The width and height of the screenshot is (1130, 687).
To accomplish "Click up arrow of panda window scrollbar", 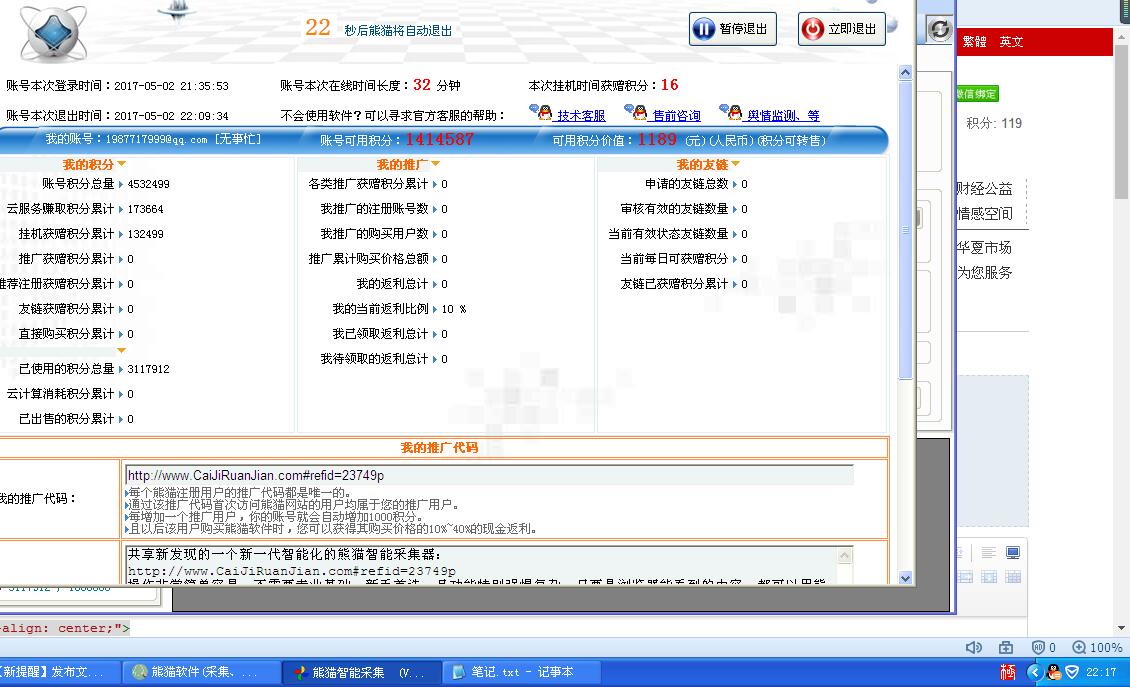I will click(906, 72).
